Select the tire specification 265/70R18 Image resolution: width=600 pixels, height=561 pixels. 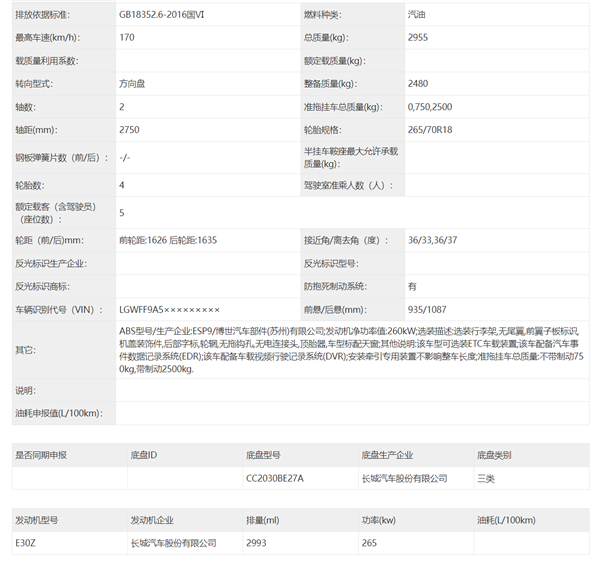[x=431, y=130]
